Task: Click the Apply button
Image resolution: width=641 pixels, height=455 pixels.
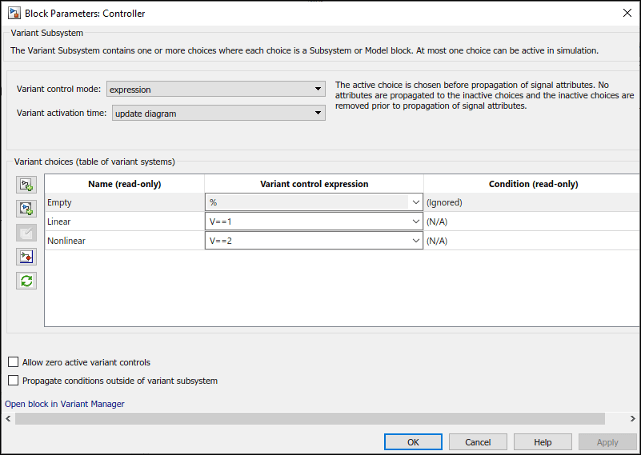Action: (607, 441)
